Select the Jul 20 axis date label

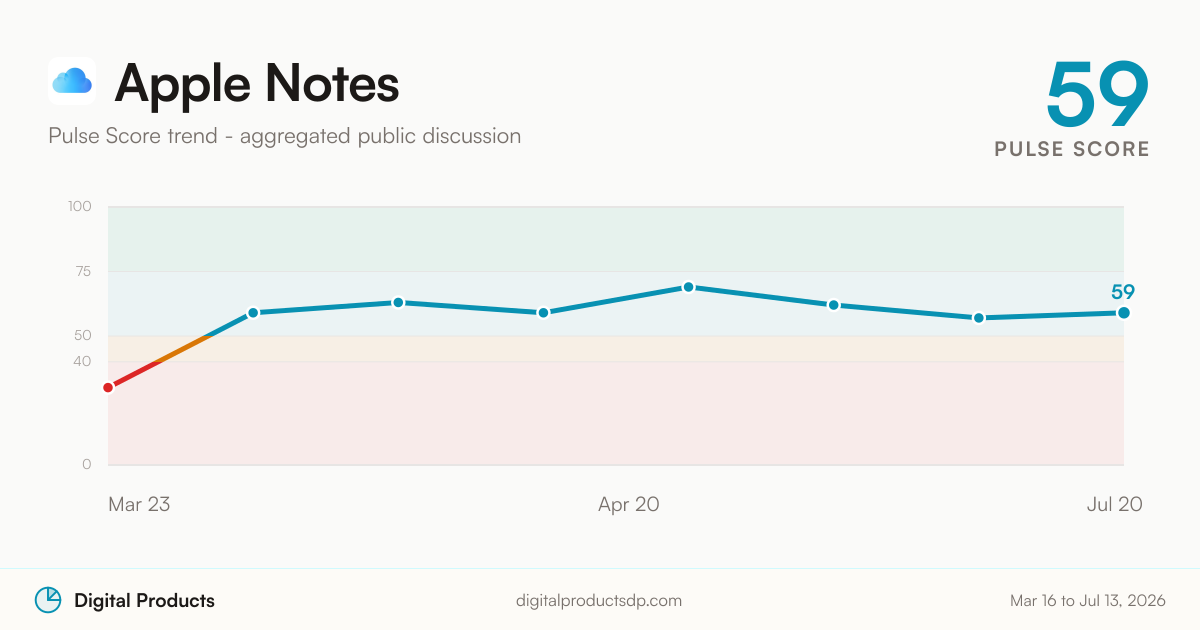1114,504
